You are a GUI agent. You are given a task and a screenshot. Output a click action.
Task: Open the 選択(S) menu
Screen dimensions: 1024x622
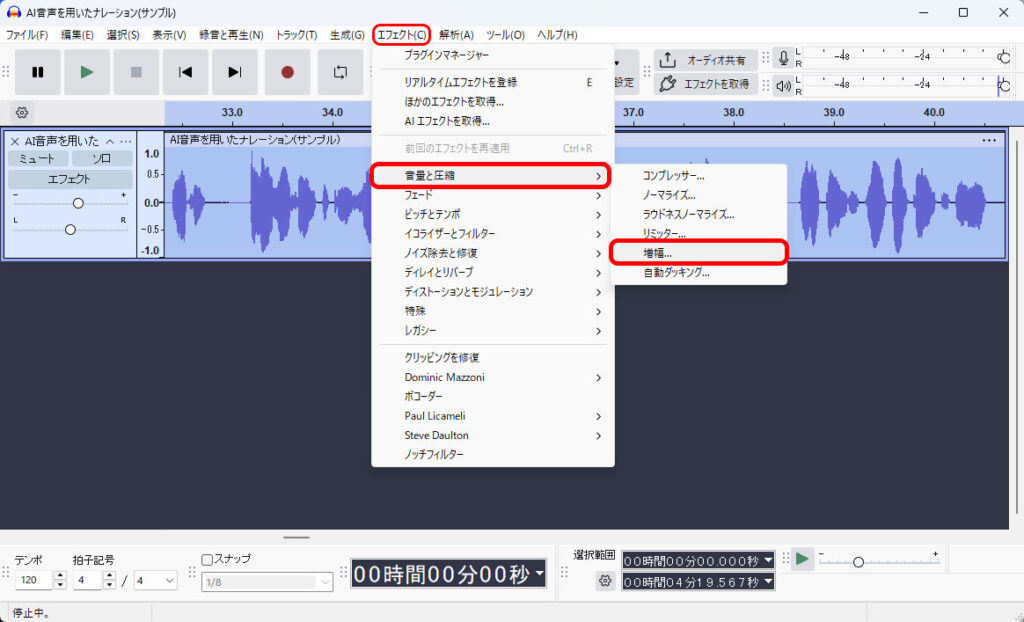(x=123, y=35)
